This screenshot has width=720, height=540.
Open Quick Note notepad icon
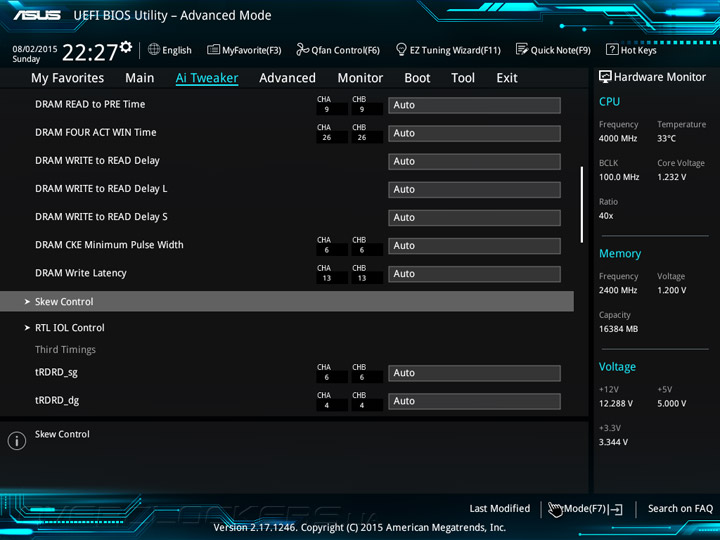point(522,49)
